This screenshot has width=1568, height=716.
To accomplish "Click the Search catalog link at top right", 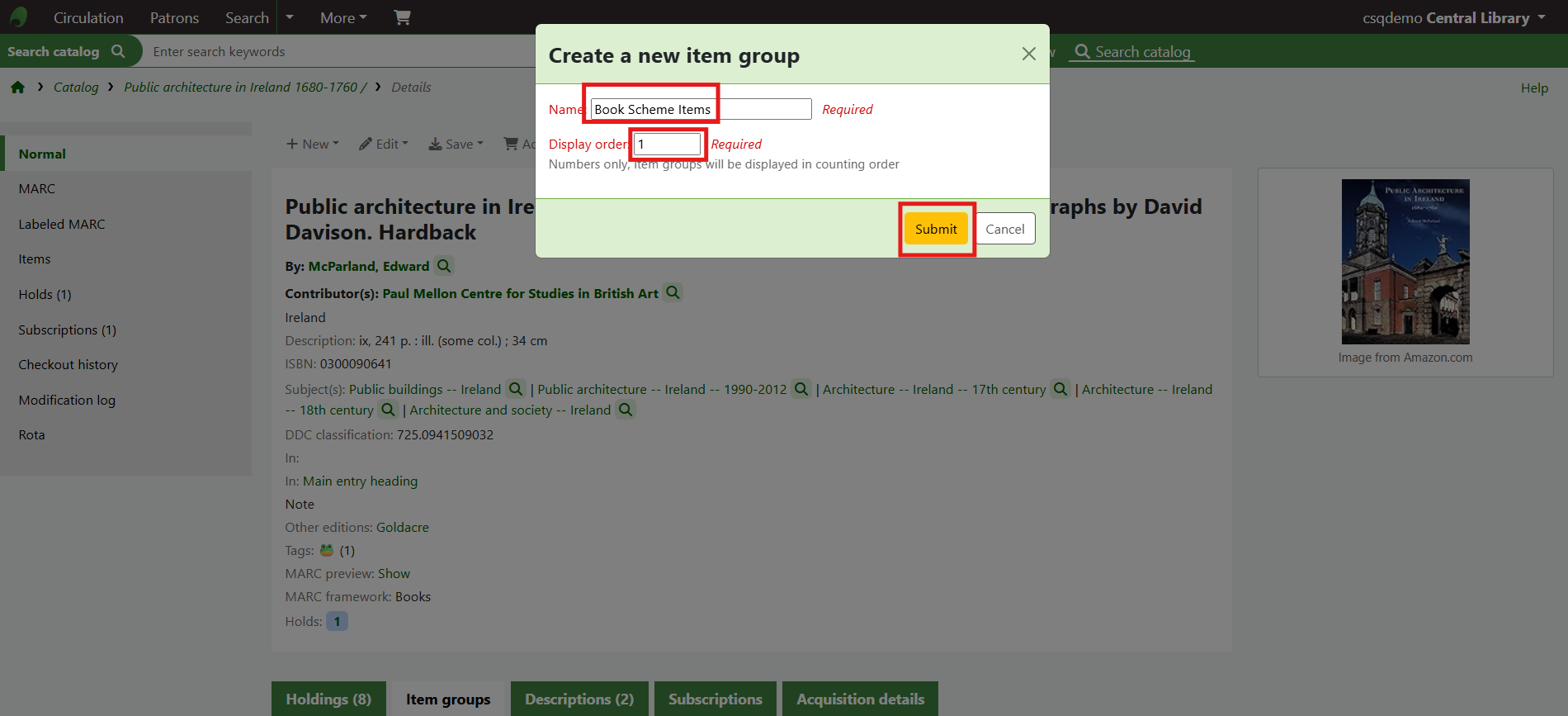I will click(x=1132, y=51).
